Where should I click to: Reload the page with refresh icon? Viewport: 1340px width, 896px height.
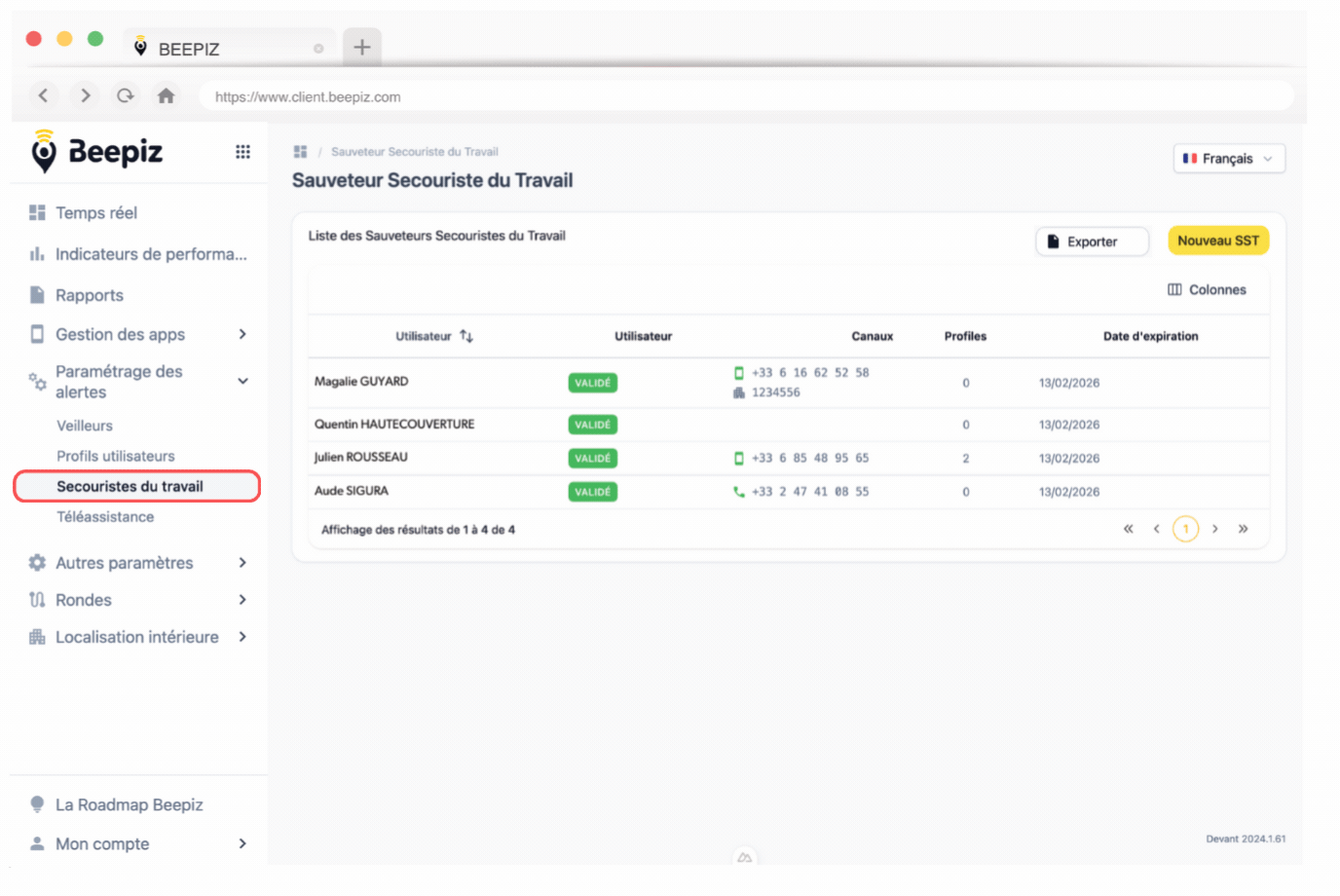(126, 95)
